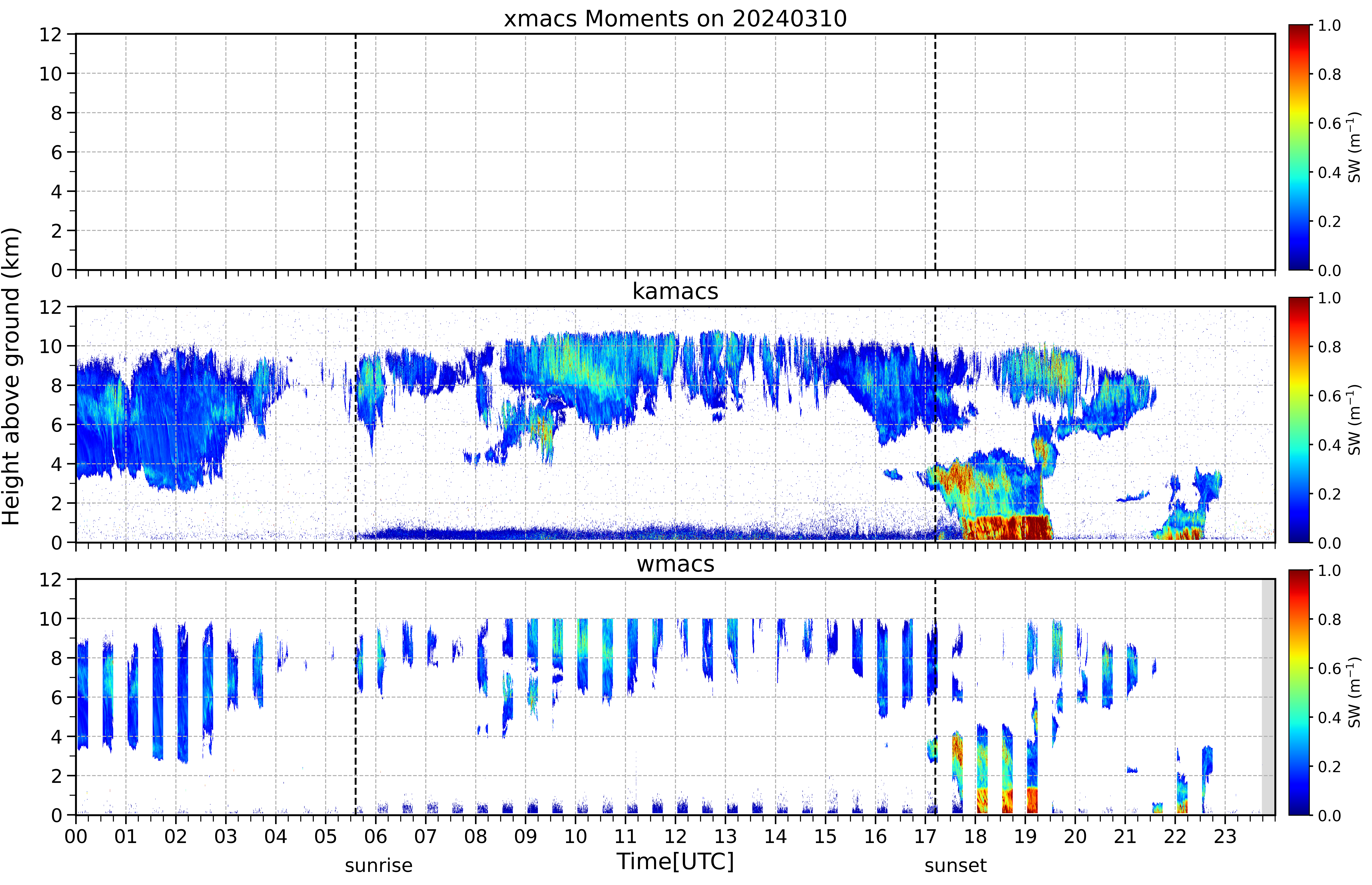Click the "8" height tick label of the wmacs panel
1372x885 pixels.
point(56,659)
